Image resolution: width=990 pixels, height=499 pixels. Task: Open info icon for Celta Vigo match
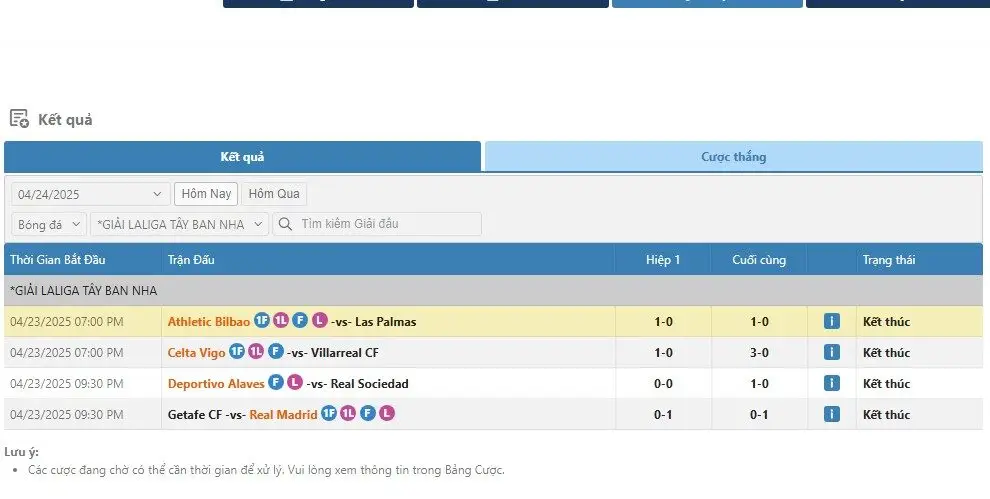[x=831, y=352]
